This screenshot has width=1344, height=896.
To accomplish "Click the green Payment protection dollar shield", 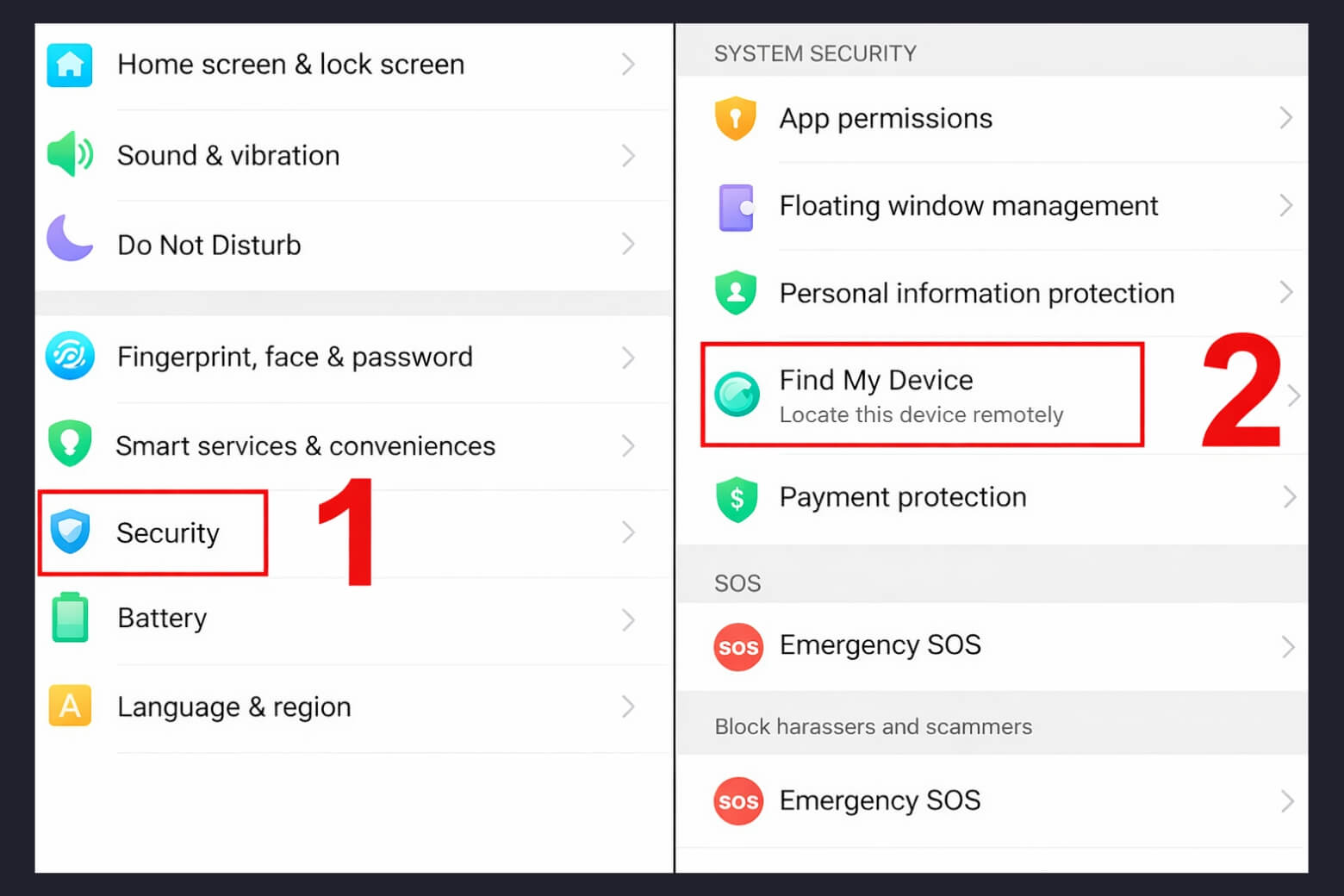I will 737,498.
